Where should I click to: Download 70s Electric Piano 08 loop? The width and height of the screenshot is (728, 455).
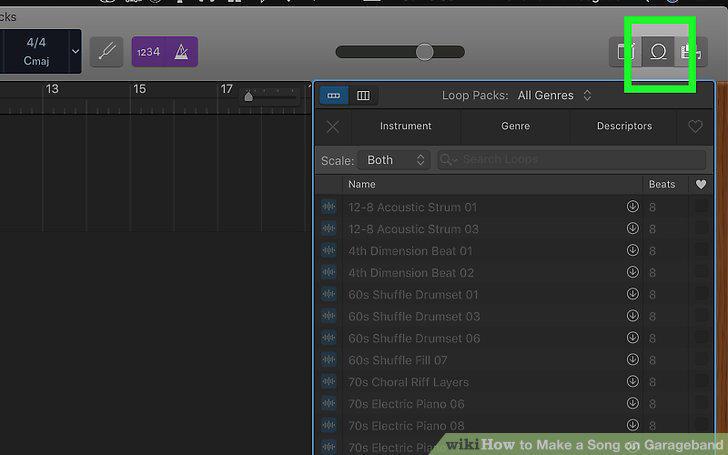[x=632, y=424]
